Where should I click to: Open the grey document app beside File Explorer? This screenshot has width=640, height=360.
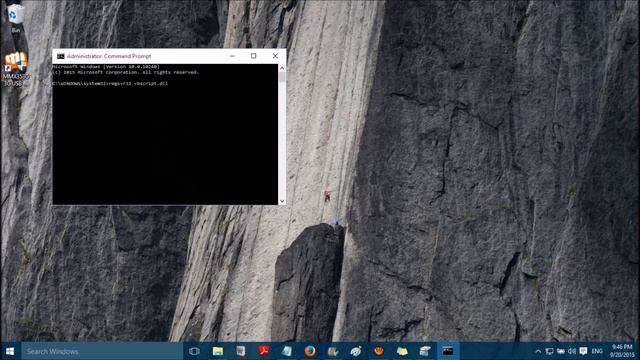point(241,351)
